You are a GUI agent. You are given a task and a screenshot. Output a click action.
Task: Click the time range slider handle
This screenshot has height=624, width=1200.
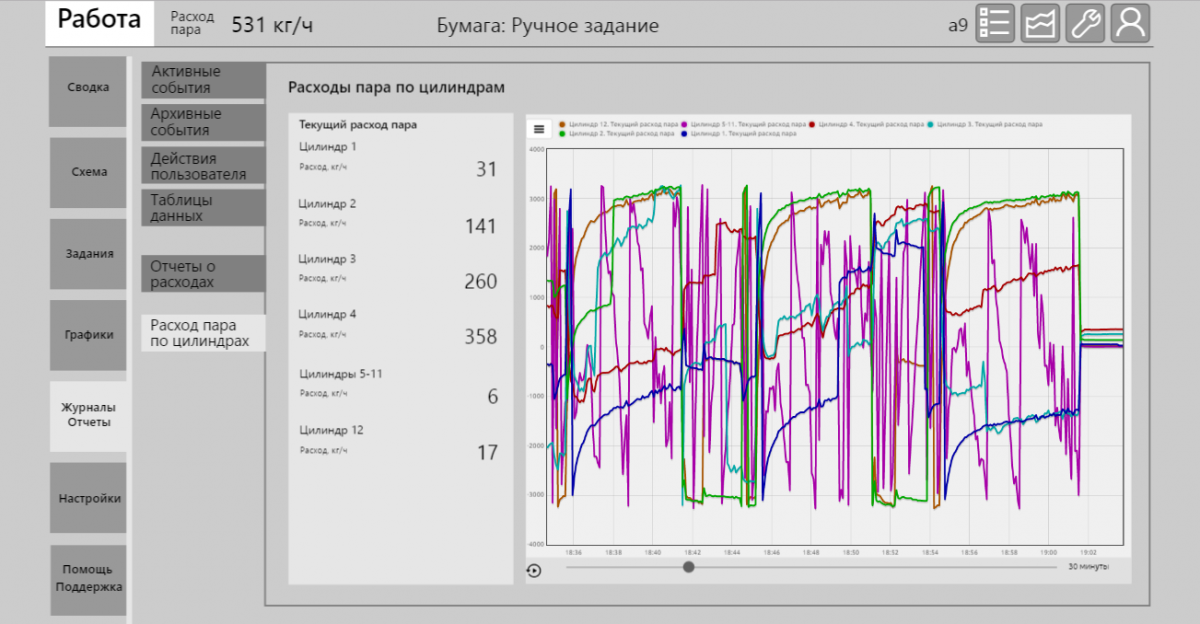[x=689, y=567]
